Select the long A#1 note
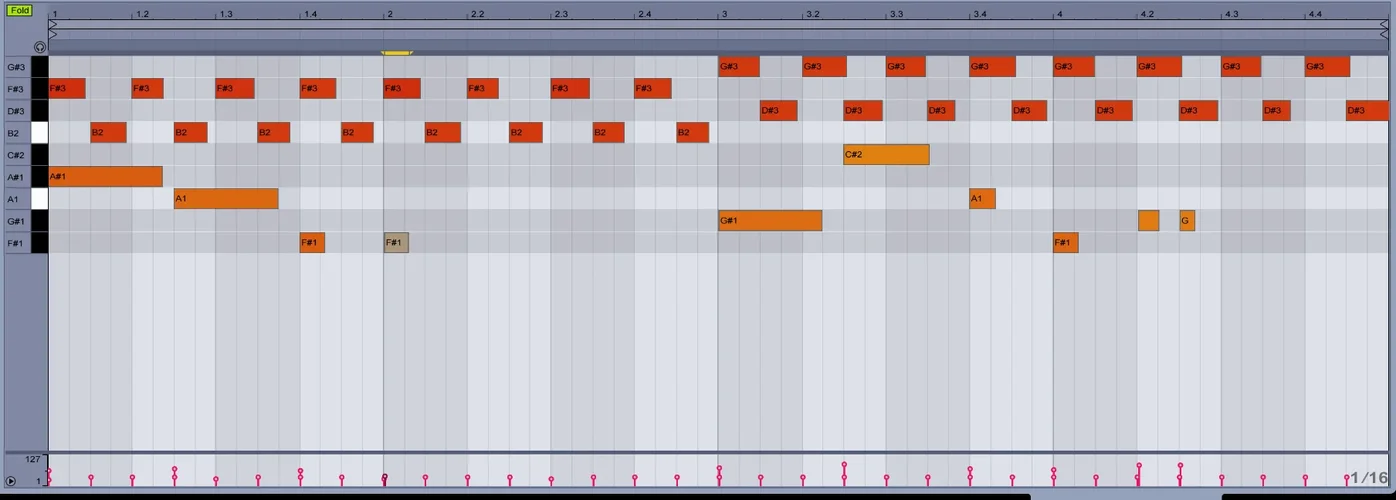This screenshot has width=1396, height=500. (x=105, y=177)
